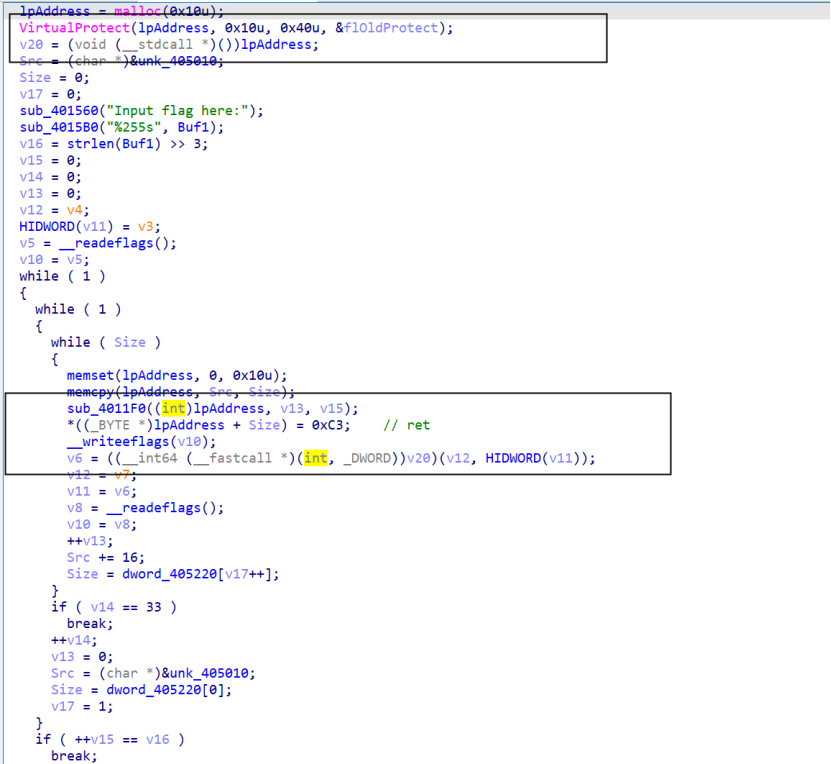
Task: Click the memset function call
Action: (x=90, y=376)
